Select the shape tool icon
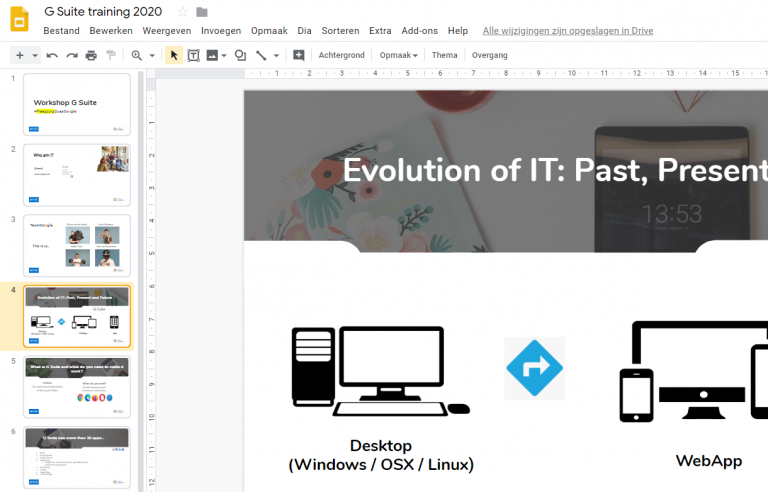This screenshot has height=492, width=768. tap(240, 55)
